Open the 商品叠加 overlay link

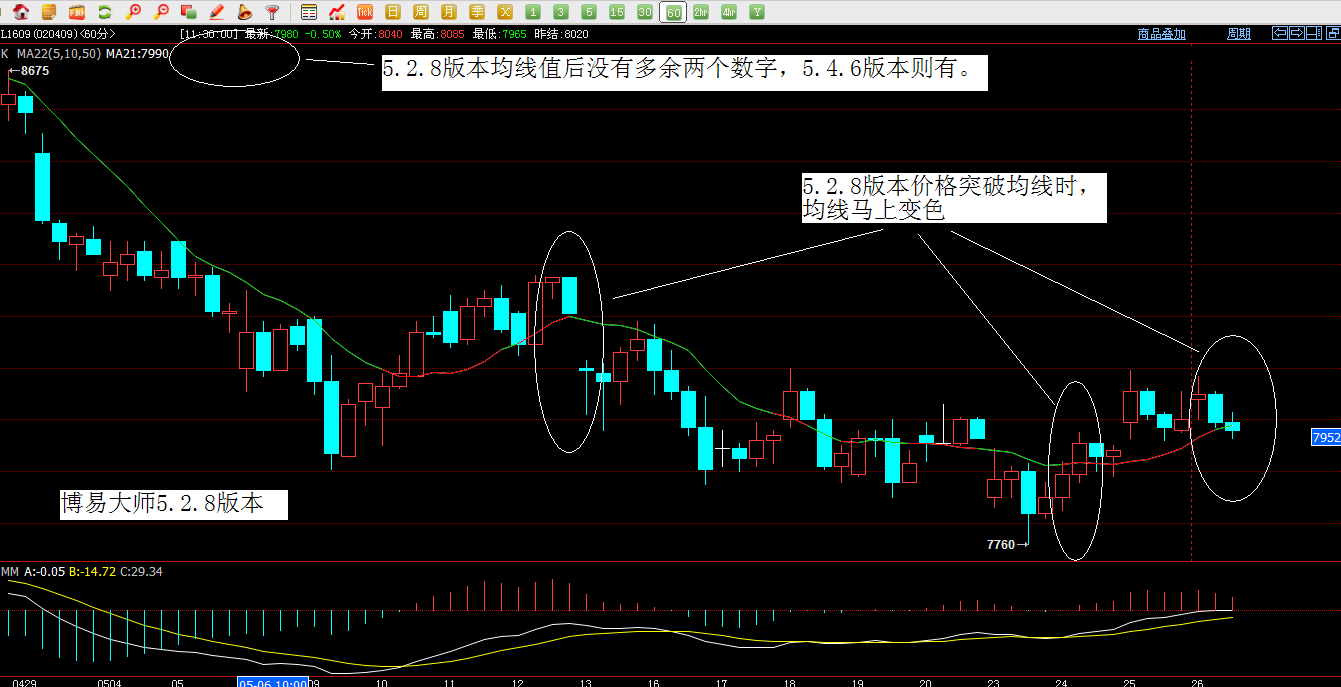(1161, 34)
